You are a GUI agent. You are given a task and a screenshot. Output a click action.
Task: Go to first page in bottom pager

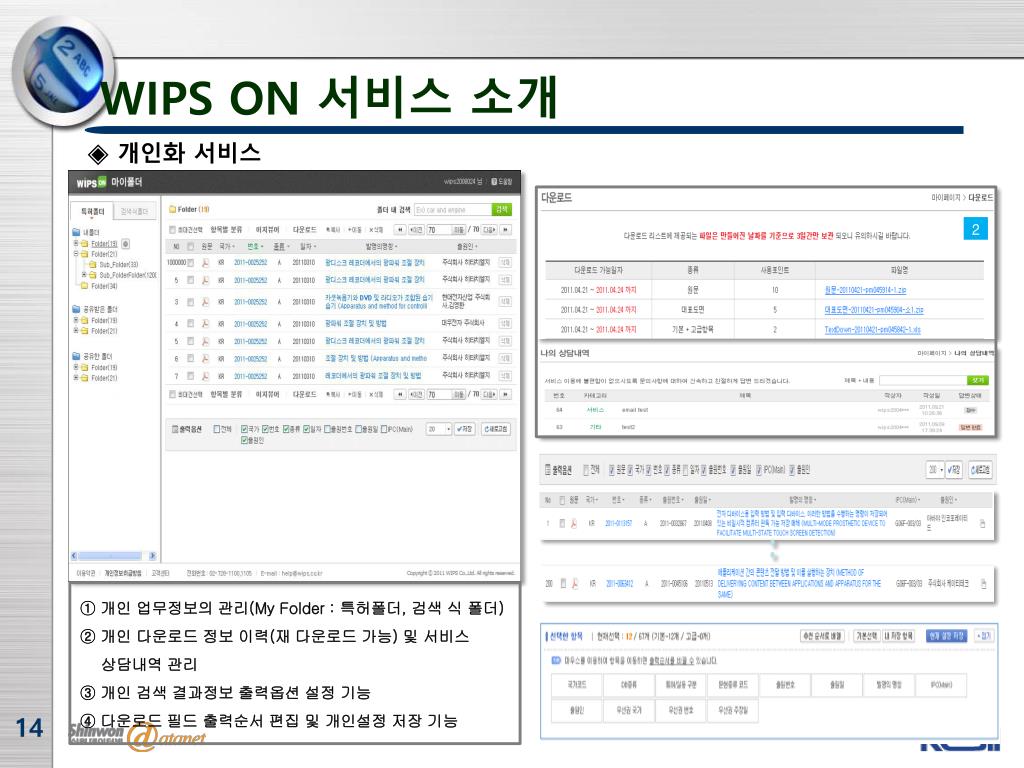coord(400,394)
